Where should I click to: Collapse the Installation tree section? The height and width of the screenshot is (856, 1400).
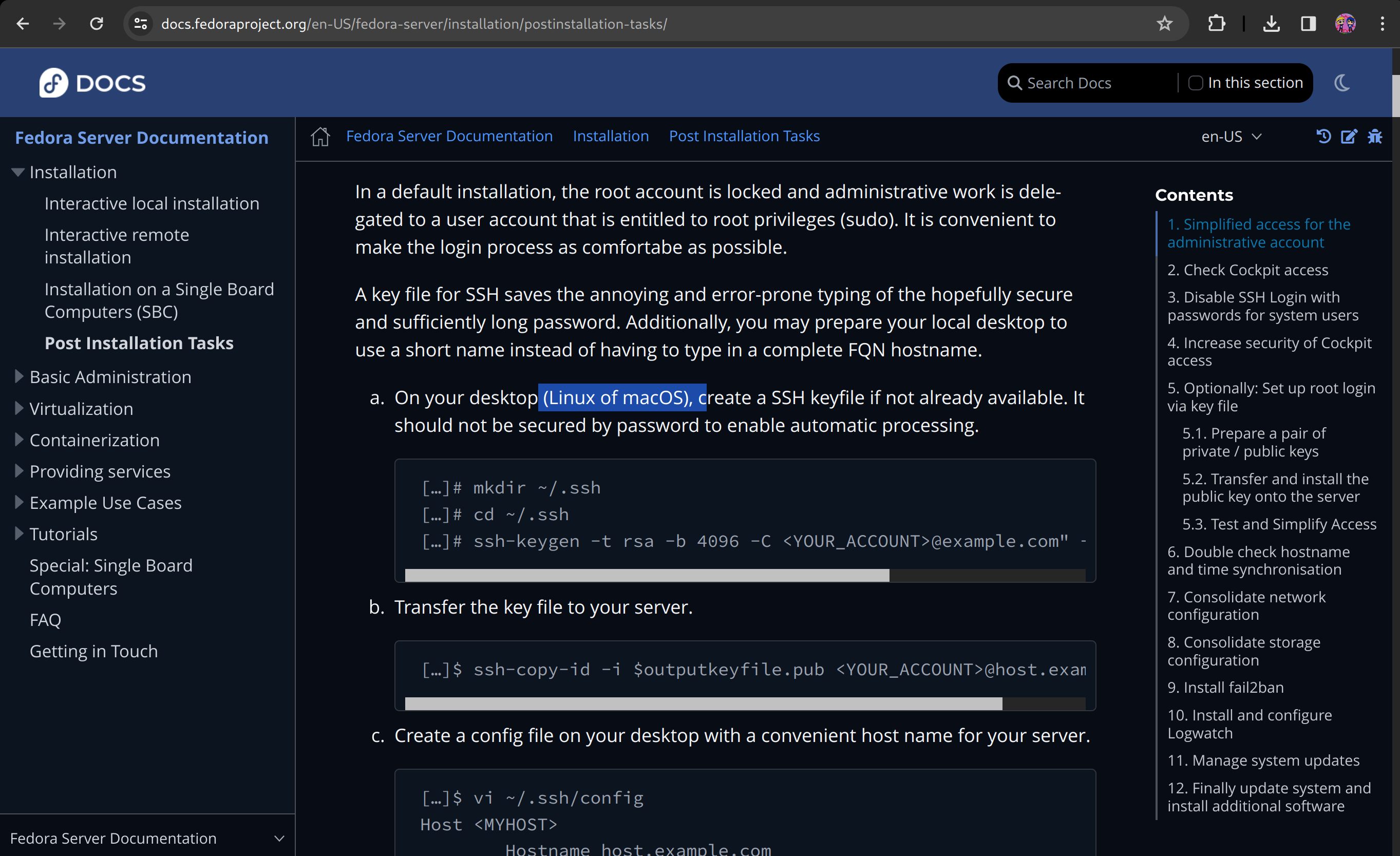click(18, 172)
